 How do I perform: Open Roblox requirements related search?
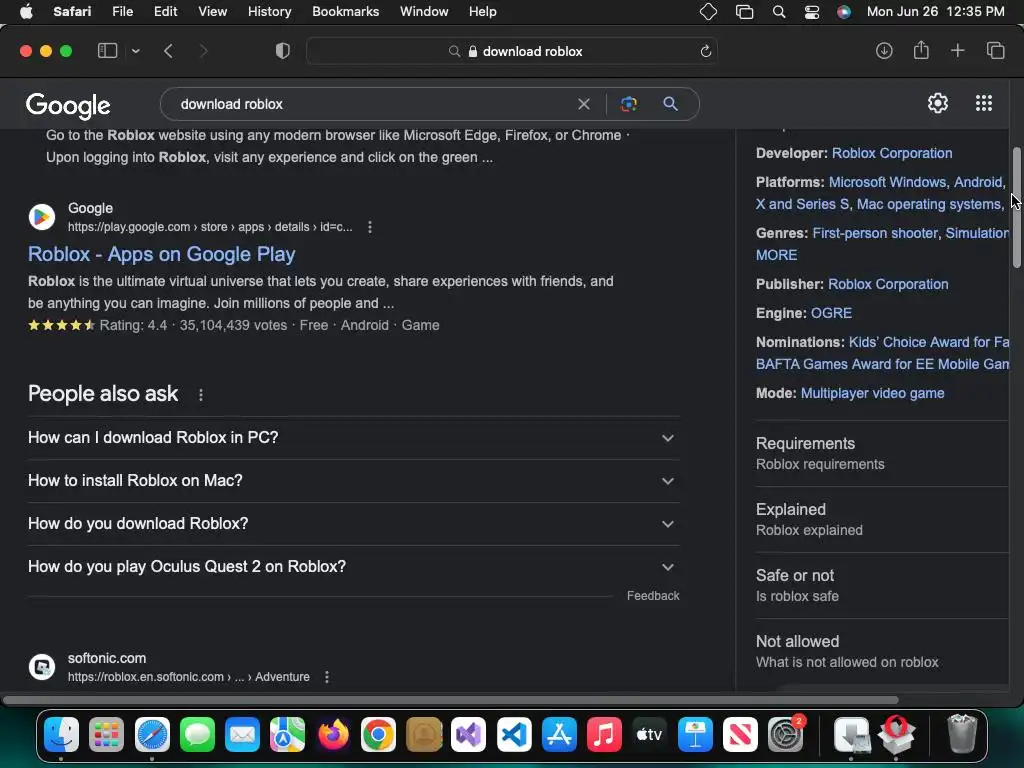click(882, 453)
